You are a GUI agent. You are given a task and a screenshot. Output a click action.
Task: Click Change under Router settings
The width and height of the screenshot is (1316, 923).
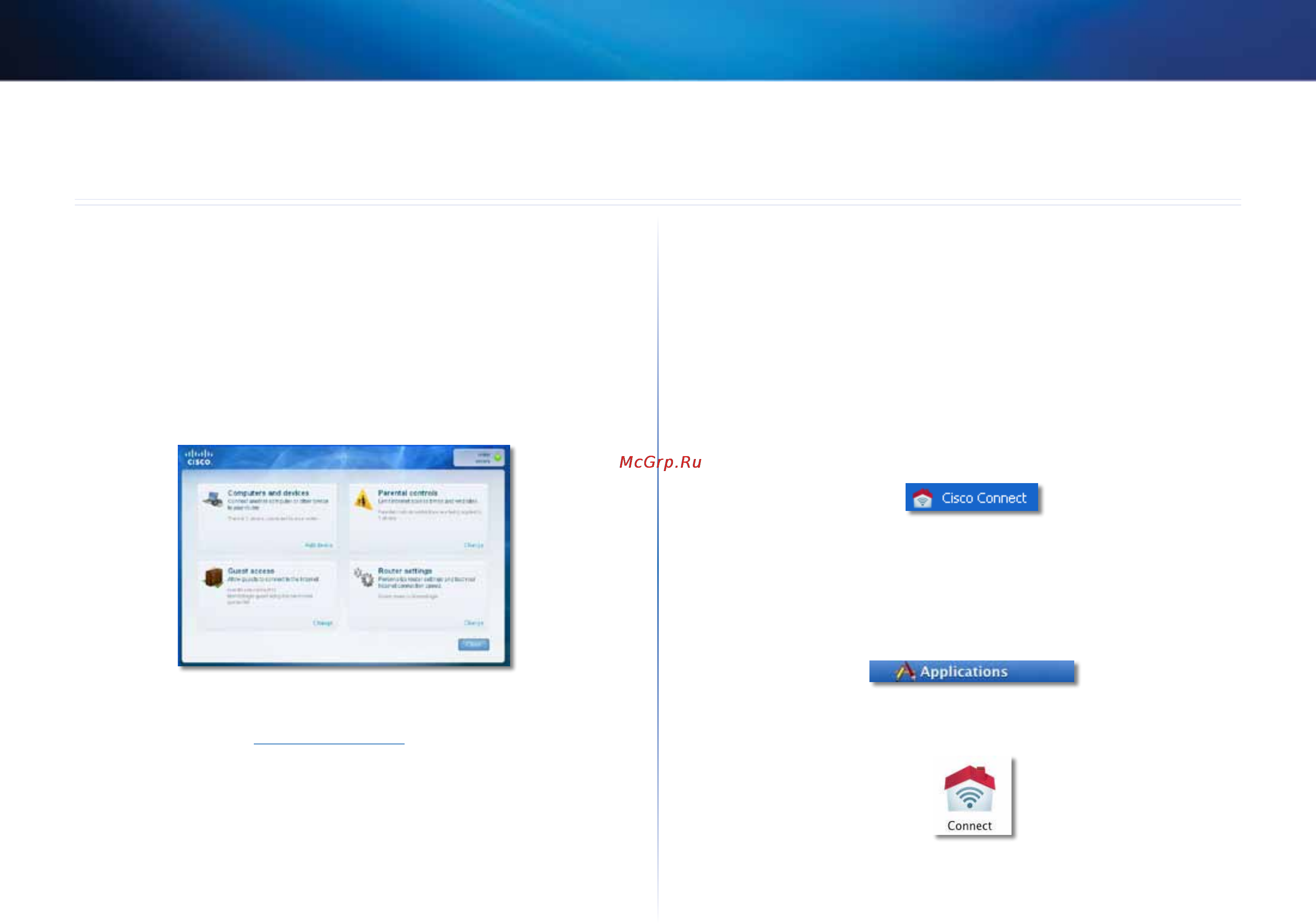474,623
